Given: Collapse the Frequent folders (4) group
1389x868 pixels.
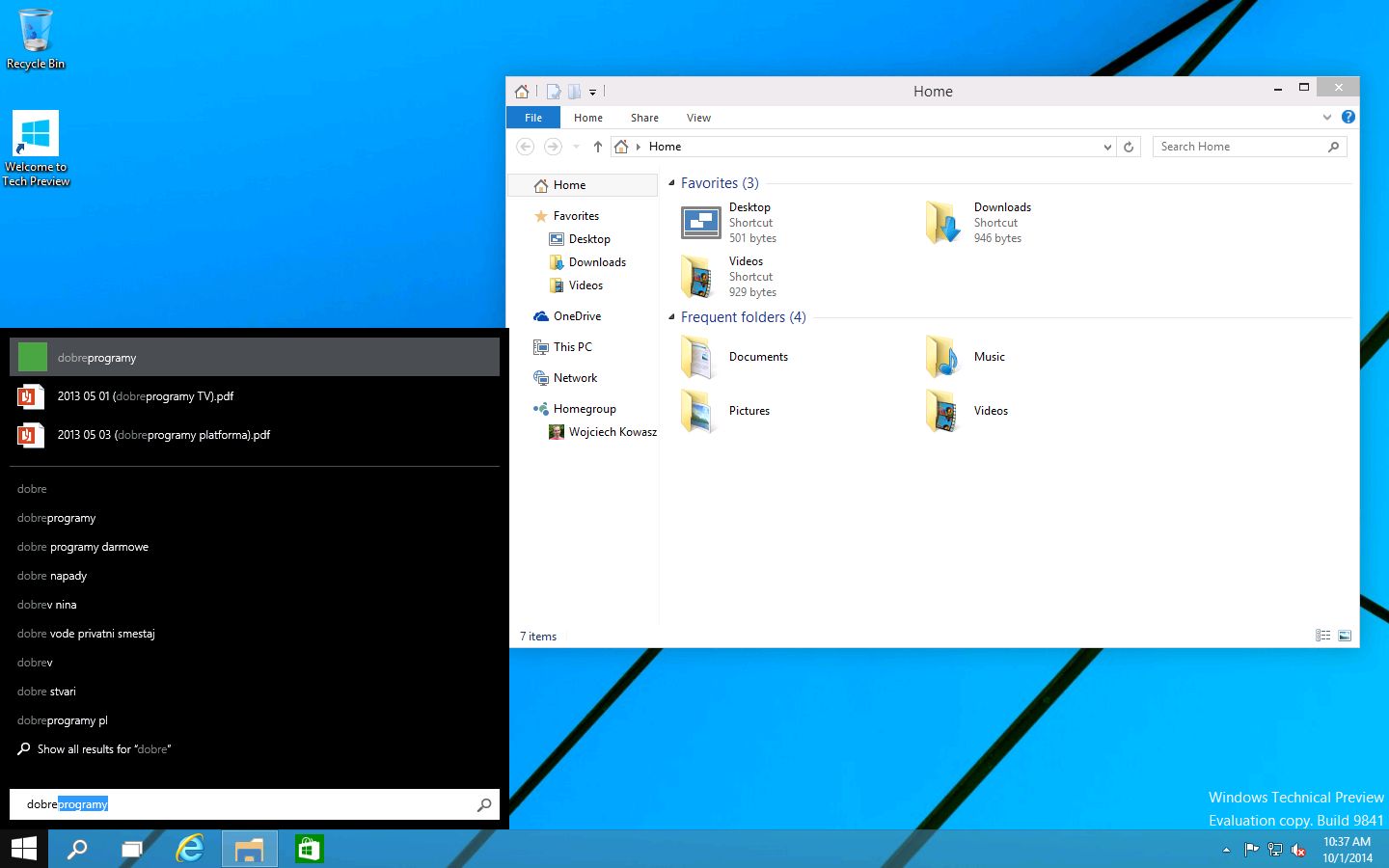Looking at the screenshot, I should 672,317.
